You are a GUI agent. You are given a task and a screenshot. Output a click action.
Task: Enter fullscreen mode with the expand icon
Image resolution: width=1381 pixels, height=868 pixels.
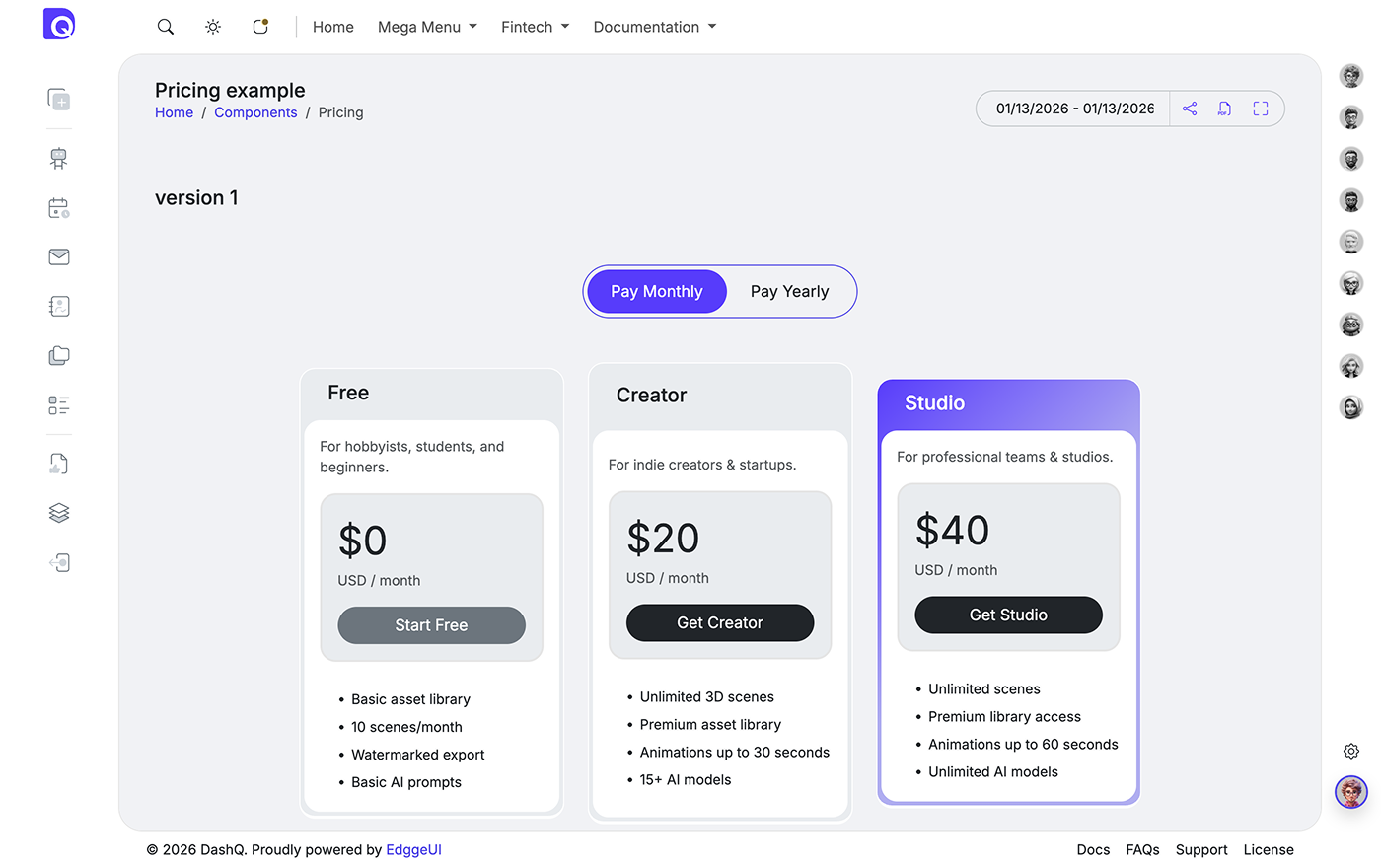click(x=1260, y=108)
